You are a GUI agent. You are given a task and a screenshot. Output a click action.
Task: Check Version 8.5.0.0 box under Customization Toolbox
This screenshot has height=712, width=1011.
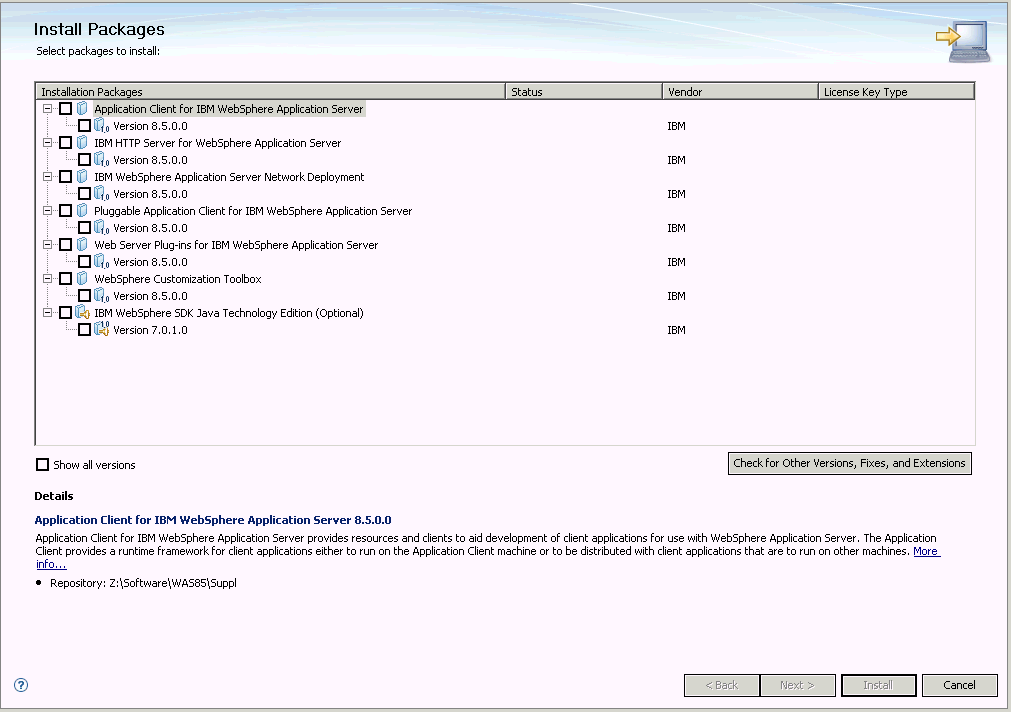pos(84,296)
